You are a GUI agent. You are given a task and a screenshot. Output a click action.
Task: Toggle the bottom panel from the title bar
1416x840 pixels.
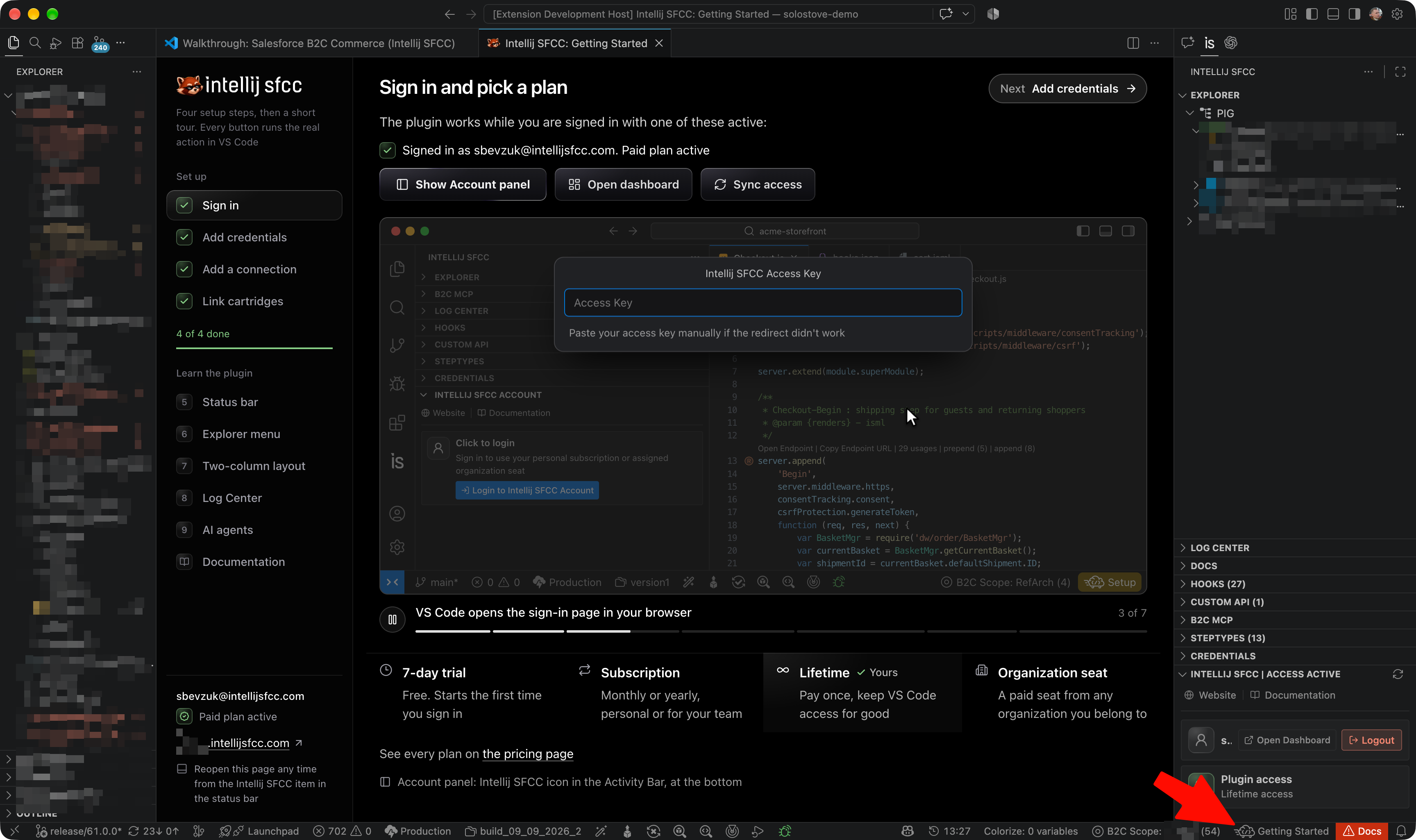click(1333, 14)
